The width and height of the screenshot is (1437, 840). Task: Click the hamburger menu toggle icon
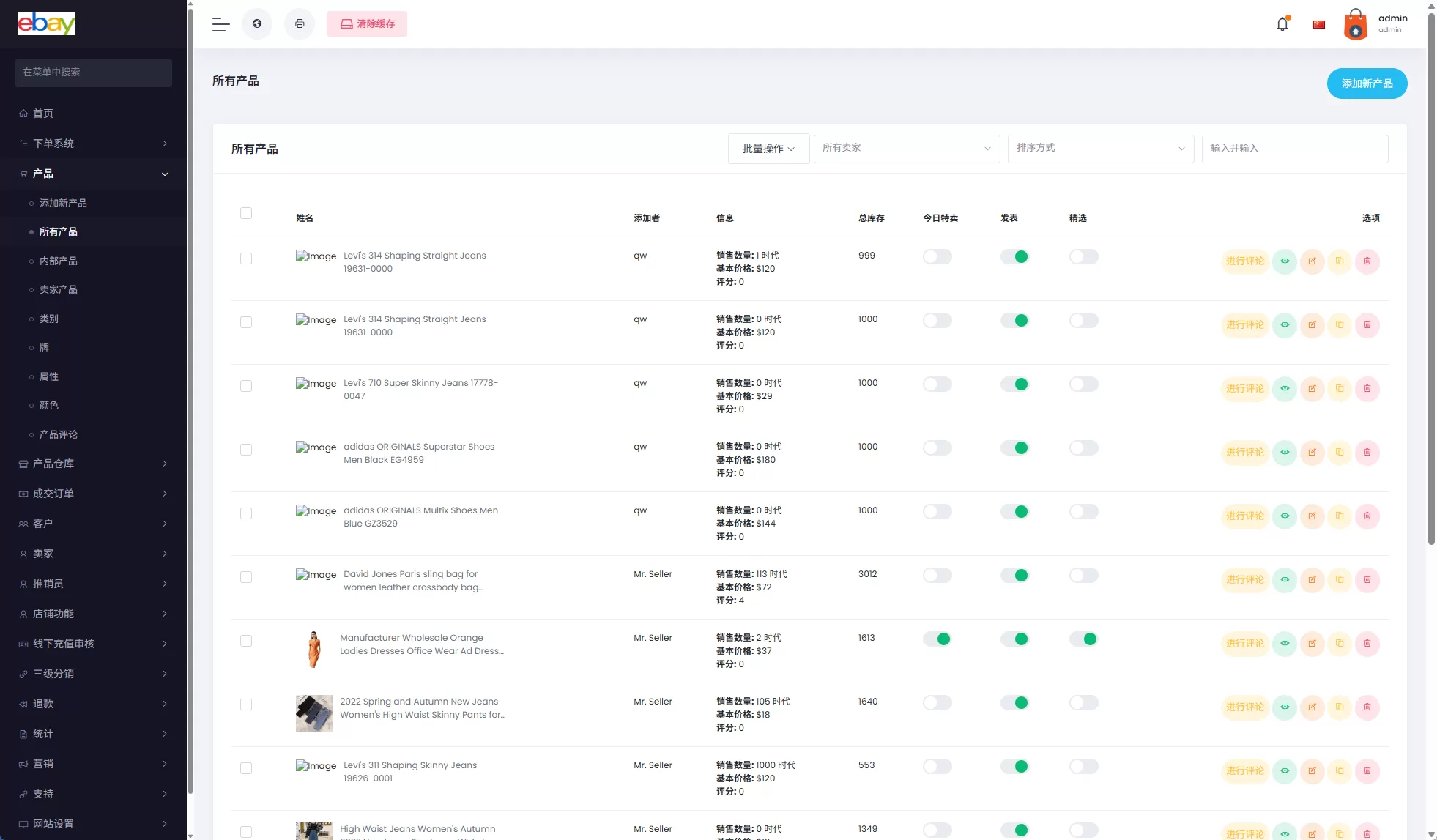coord(220,24)
